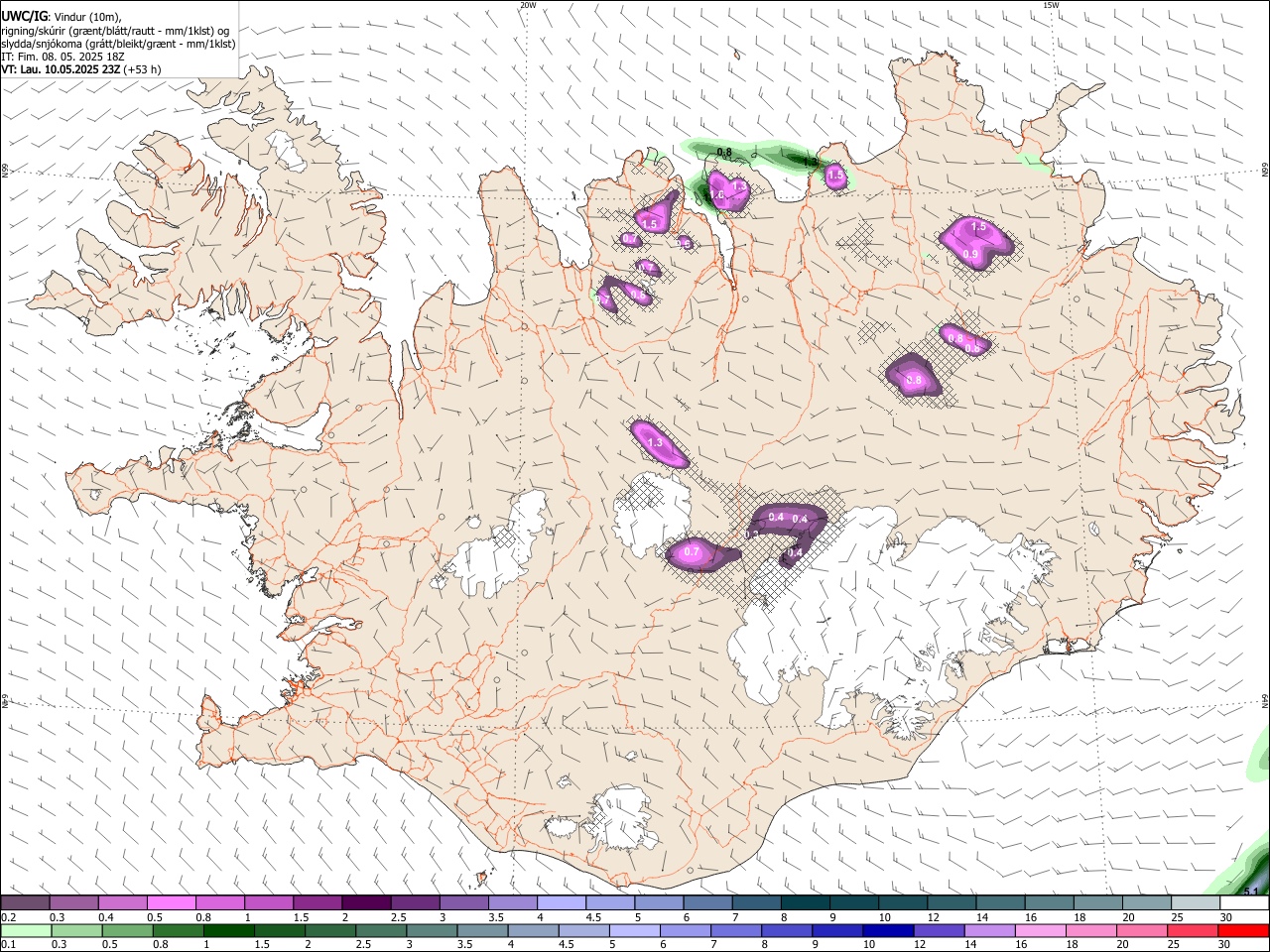Click the palest green first swatch of rain scale
Image resolution: width=1270 pixels, height=952 pixels.
pyautogui.click(x=25, y=931)
